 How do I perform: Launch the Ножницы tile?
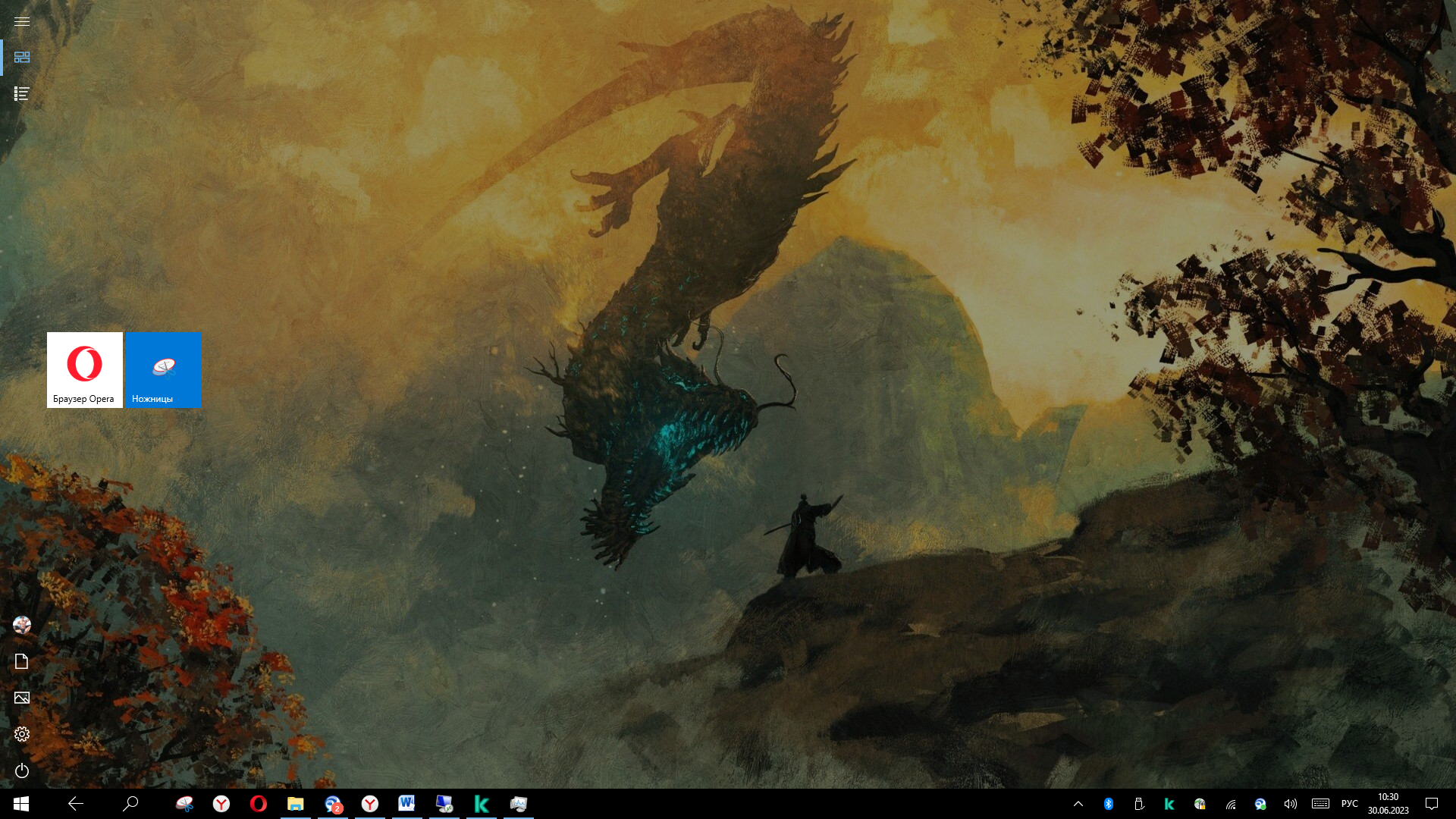point(164,370)
